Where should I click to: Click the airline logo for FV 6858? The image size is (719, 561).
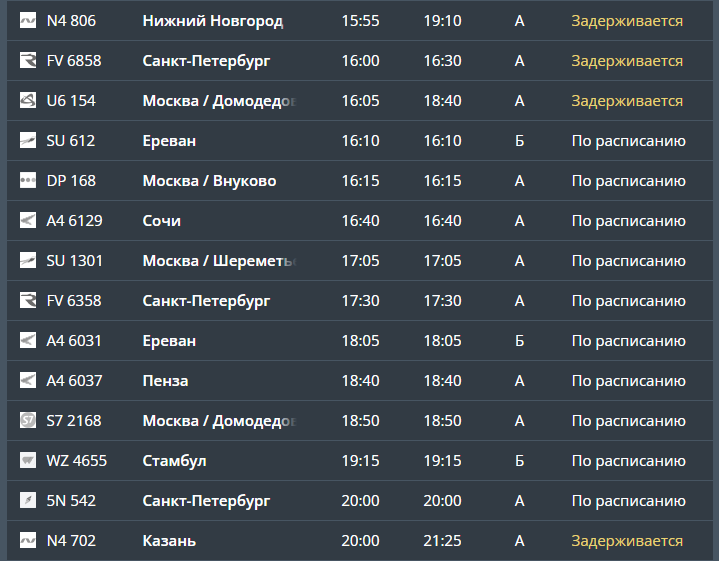[x=28, y=61]
